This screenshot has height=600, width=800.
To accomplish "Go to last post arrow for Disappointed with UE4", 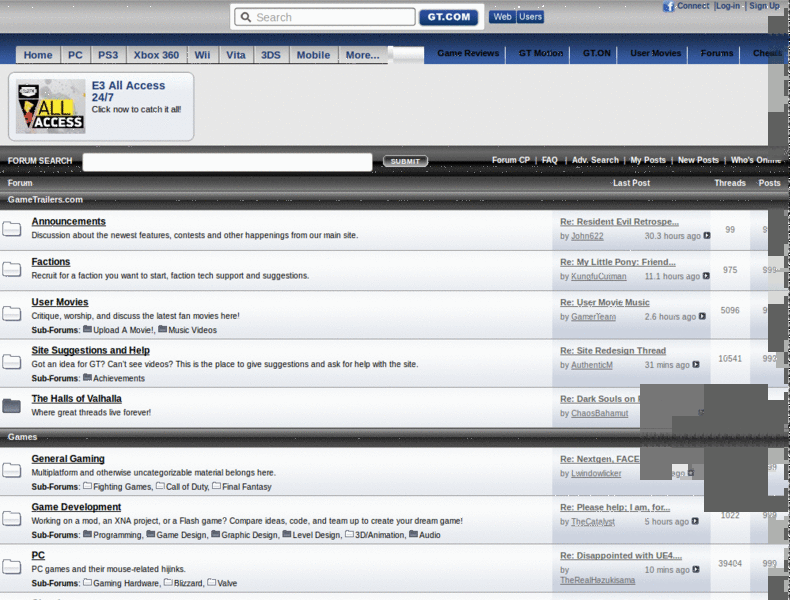I will click(x=696, y=569).
